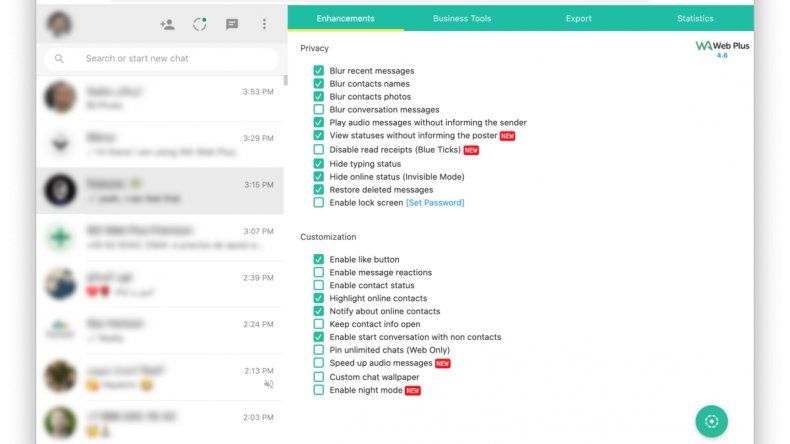The width and height of the screenshot is (790, 444).
Task: Click the muted speaker icon on 2:13 PM chat
Action: (x=269, y=384)
